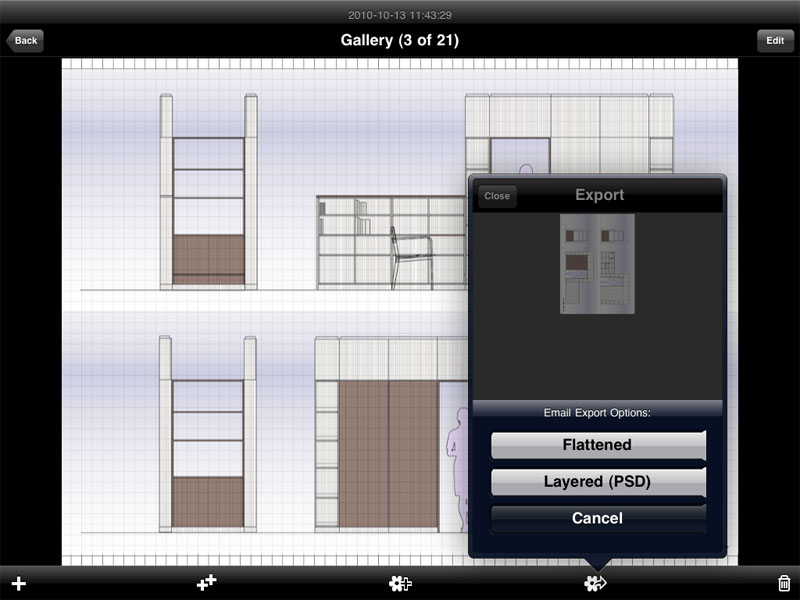
Task: Tap the Gallery (3 of 21) title
Action: pyautogui.click(x=400, y=41)
